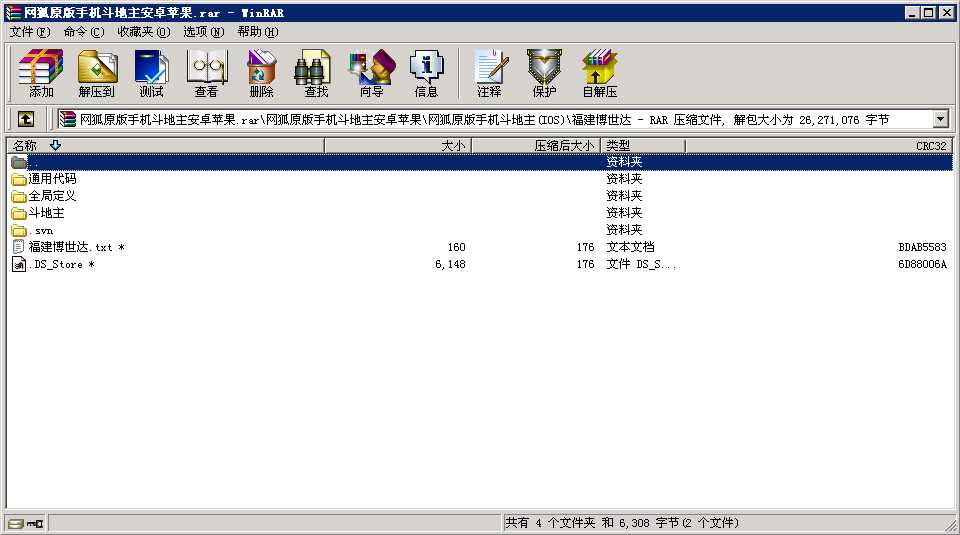Screen dimensions: 960x535
Task: Click the View (查看) toolbar icon
Action: (206, 73)
